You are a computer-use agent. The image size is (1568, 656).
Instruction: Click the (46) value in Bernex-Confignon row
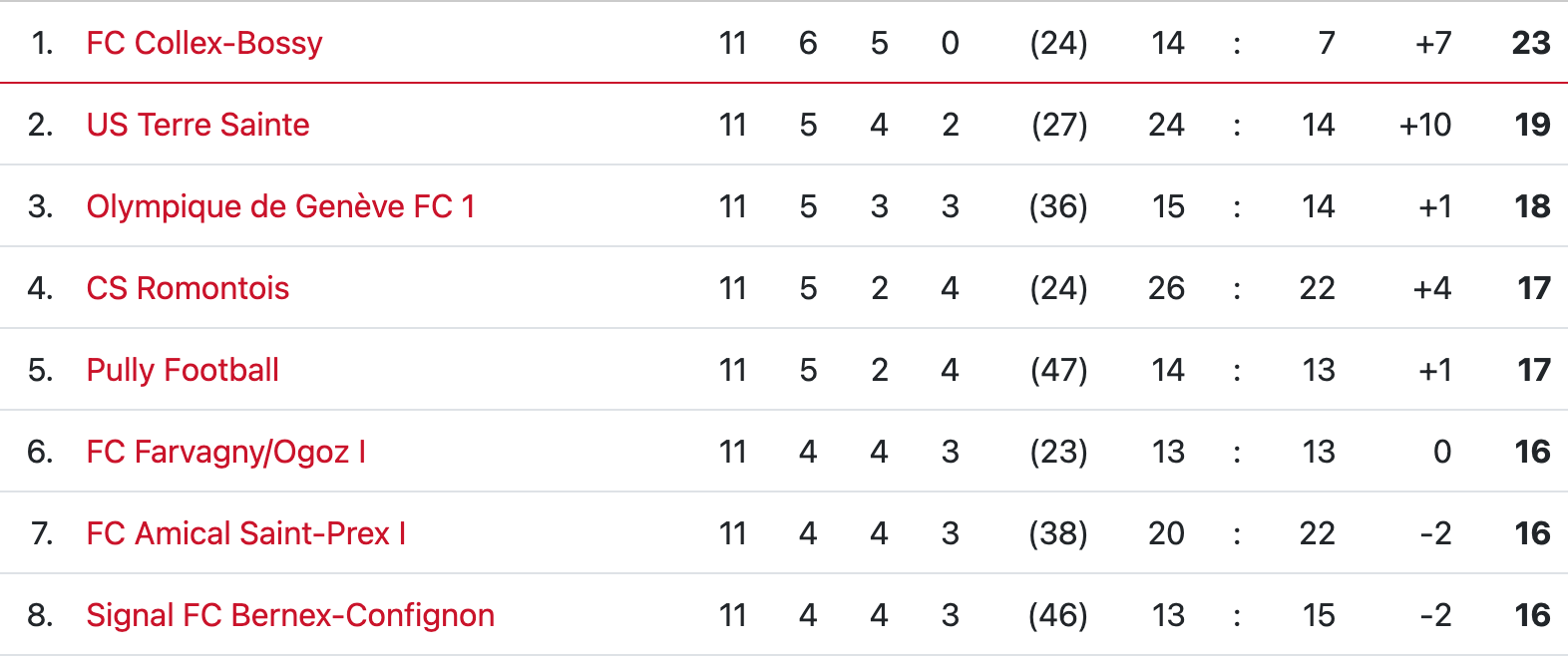click(x=1058, y=615)
